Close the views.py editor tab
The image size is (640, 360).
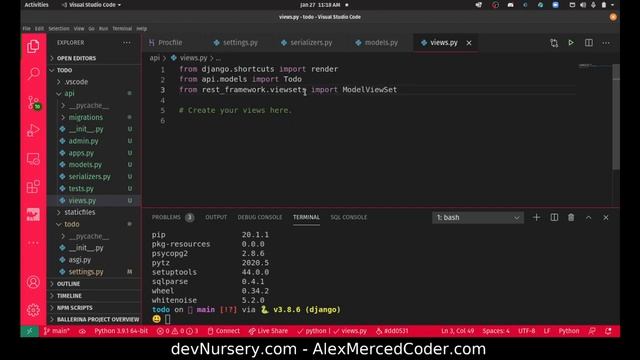pyautogui.click(x=469, y=43)
